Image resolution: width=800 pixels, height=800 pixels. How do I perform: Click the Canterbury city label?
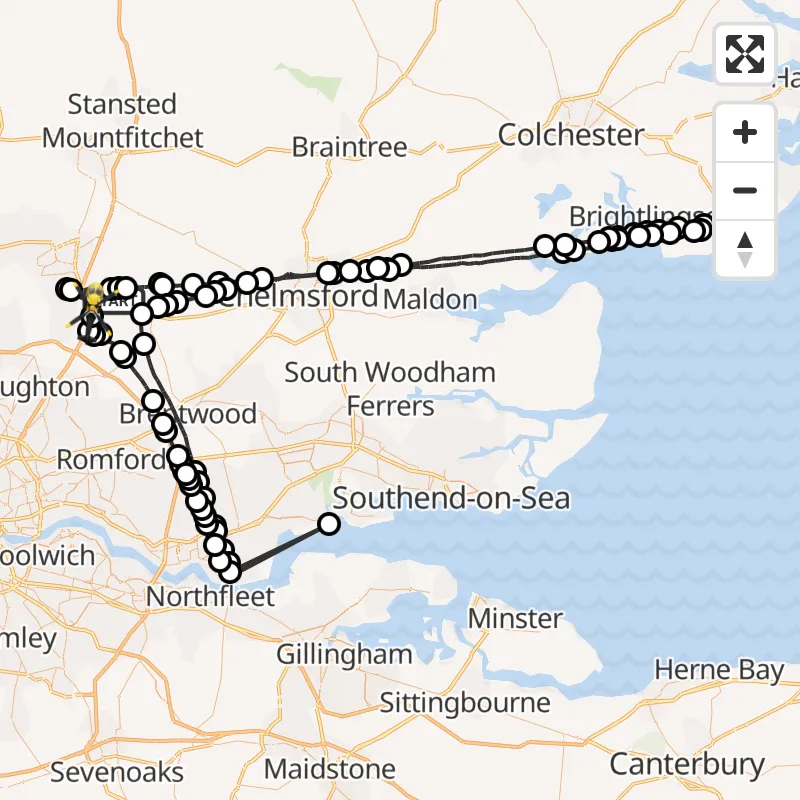687,765
